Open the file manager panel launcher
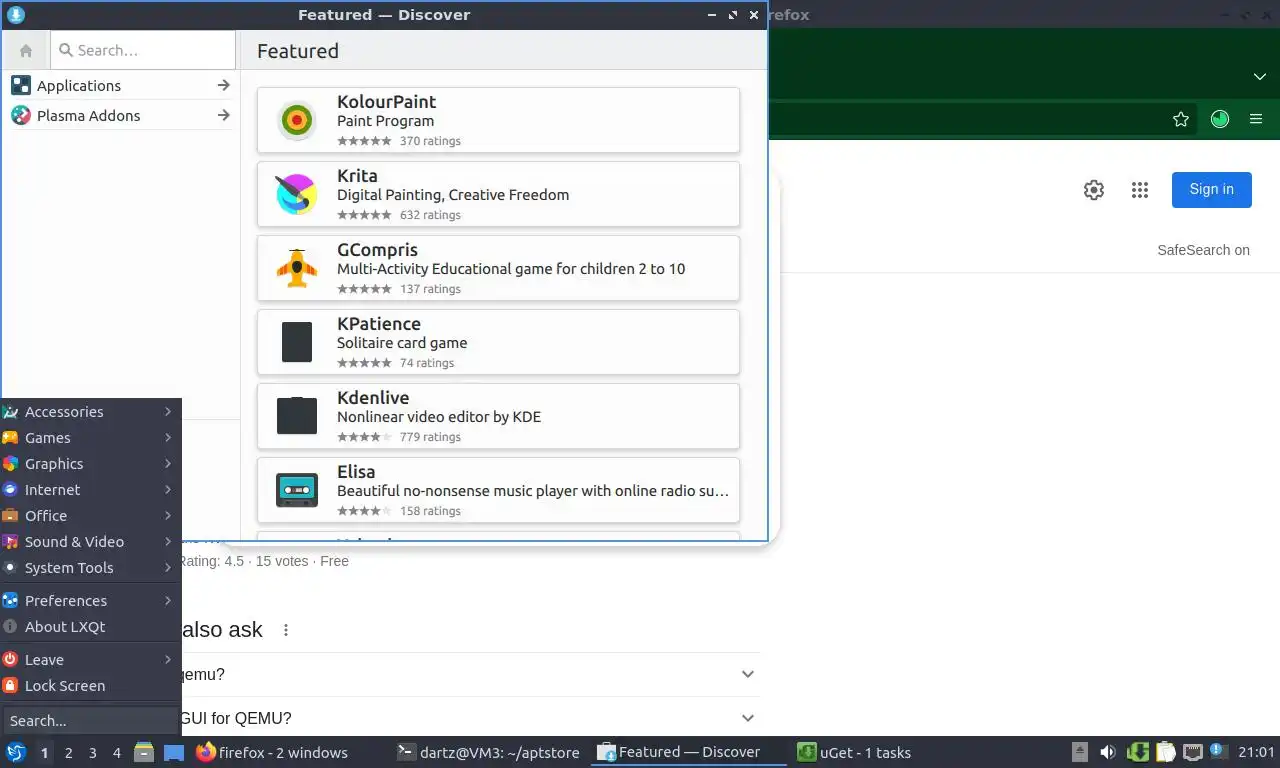This screenshot has height=768, width=1280. point(144,752)
